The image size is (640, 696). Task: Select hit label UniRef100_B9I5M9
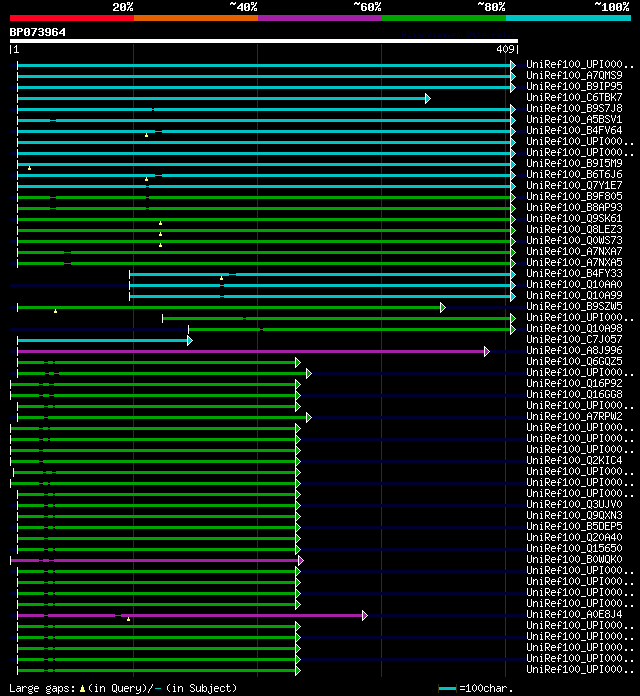point(574,163)
